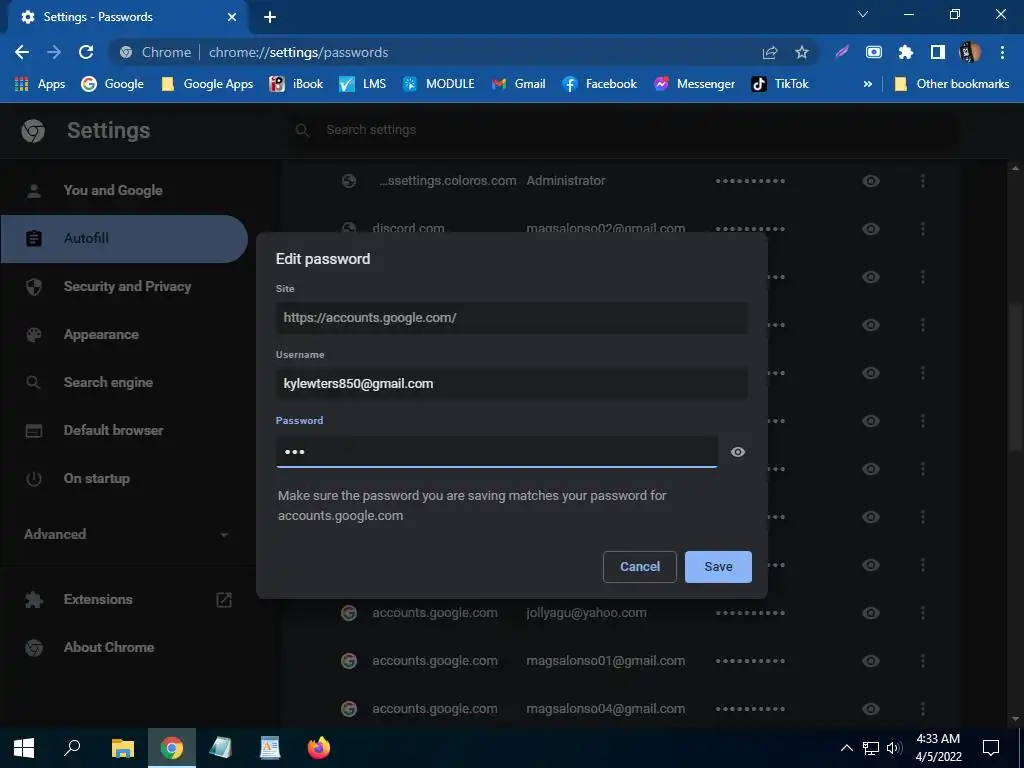Open the Windows Start menu
Screen dimensions: 1024x768
click(x=24, y=748)
